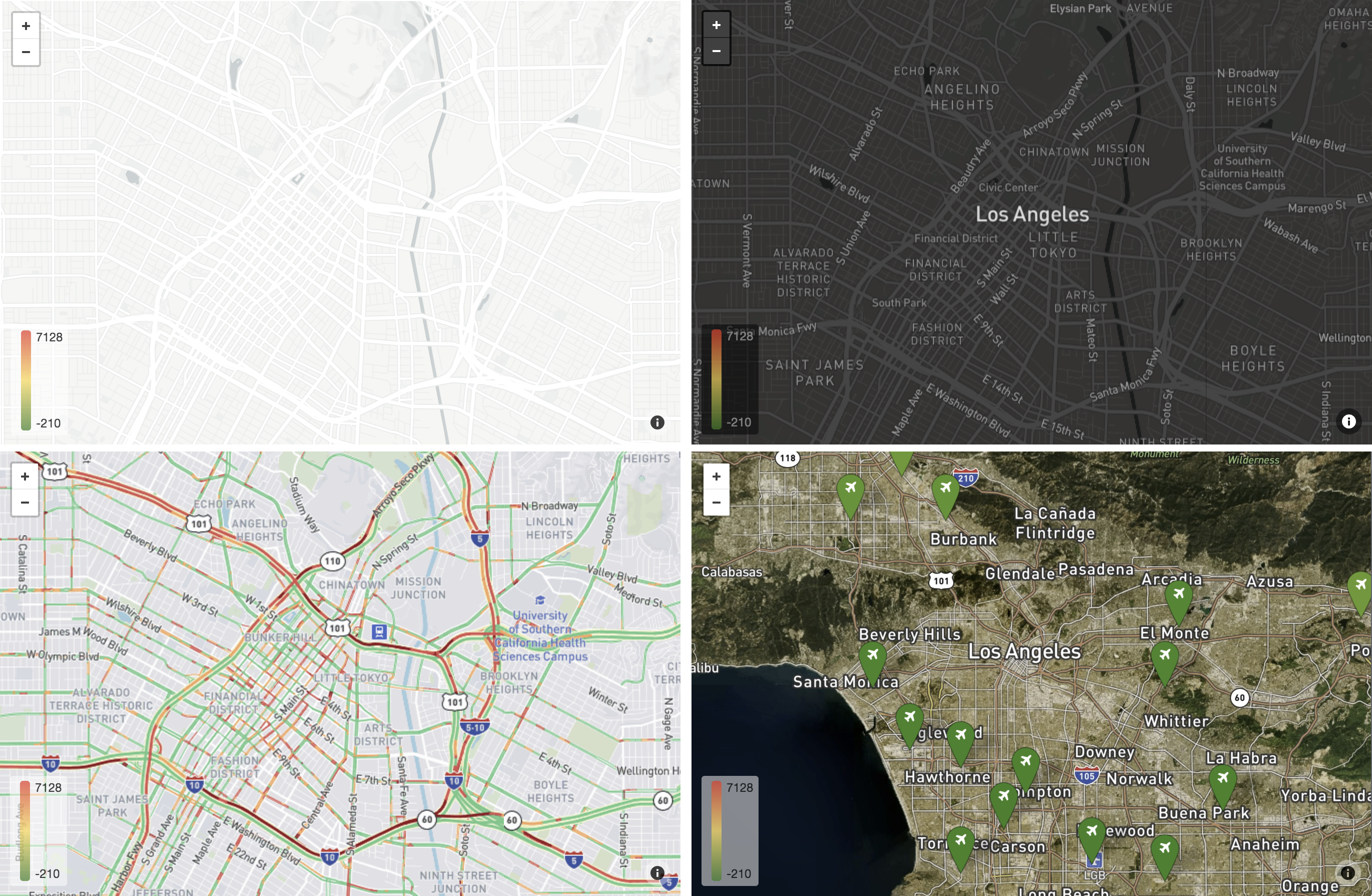Click the zoom out (-) button on satellite map
This screenshot has width=1372, height=896.
(717, 502)
